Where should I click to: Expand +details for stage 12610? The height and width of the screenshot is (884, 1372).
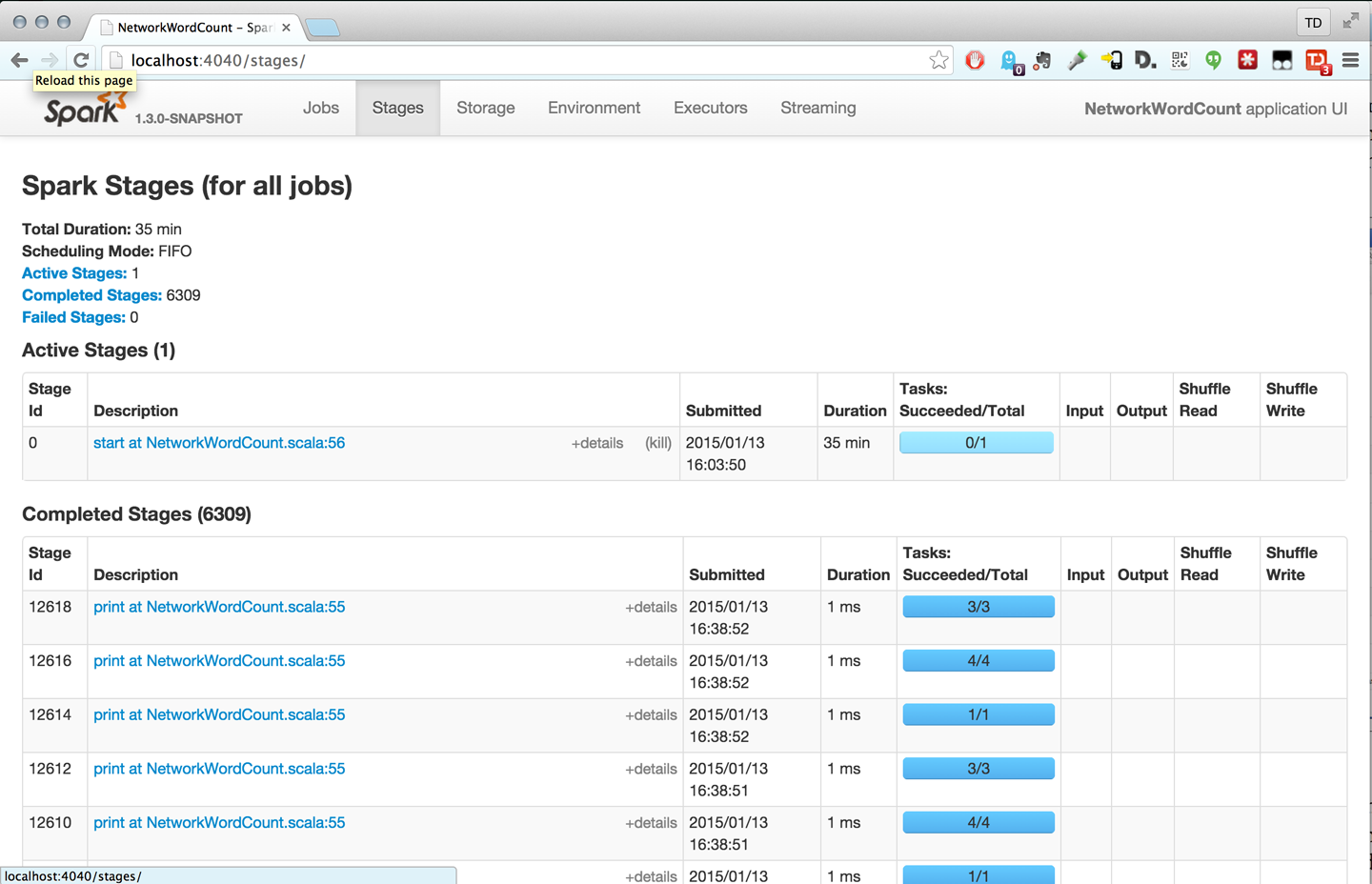point(651,823)
